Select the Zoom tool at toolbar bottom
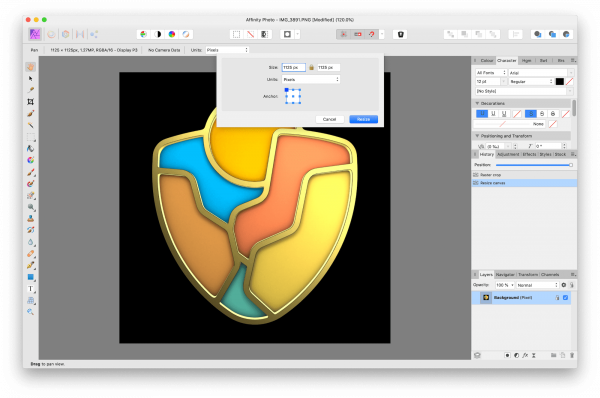 point(31,312)
